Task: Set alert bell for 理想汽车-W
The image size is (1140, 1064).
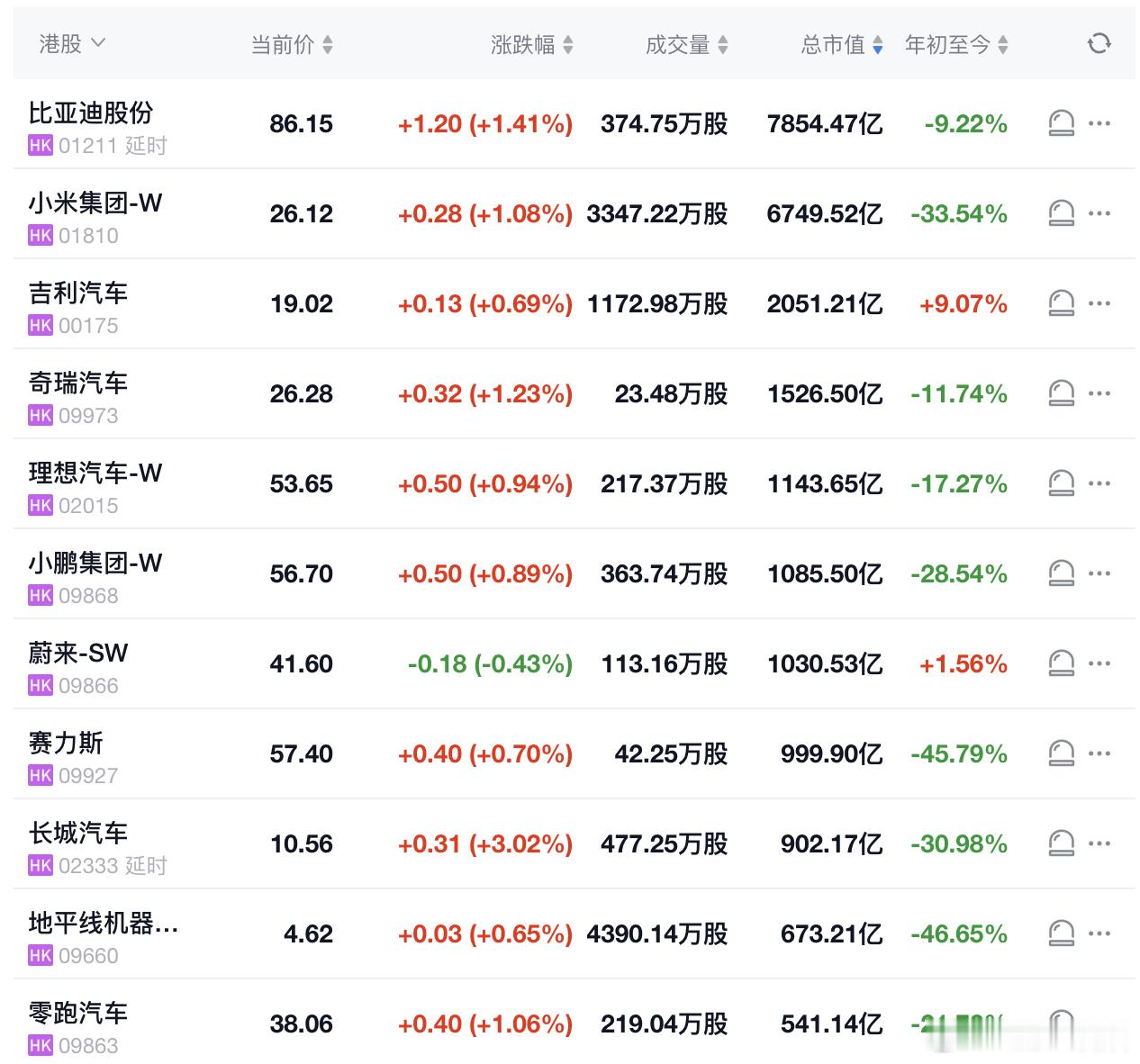Action: click(1062, 483)
